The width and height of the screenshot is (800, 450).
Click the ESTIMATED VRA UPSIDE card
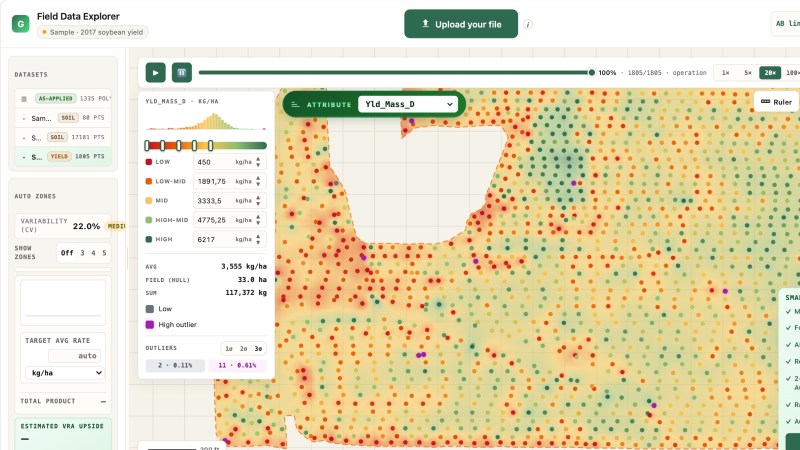(63, 434)
